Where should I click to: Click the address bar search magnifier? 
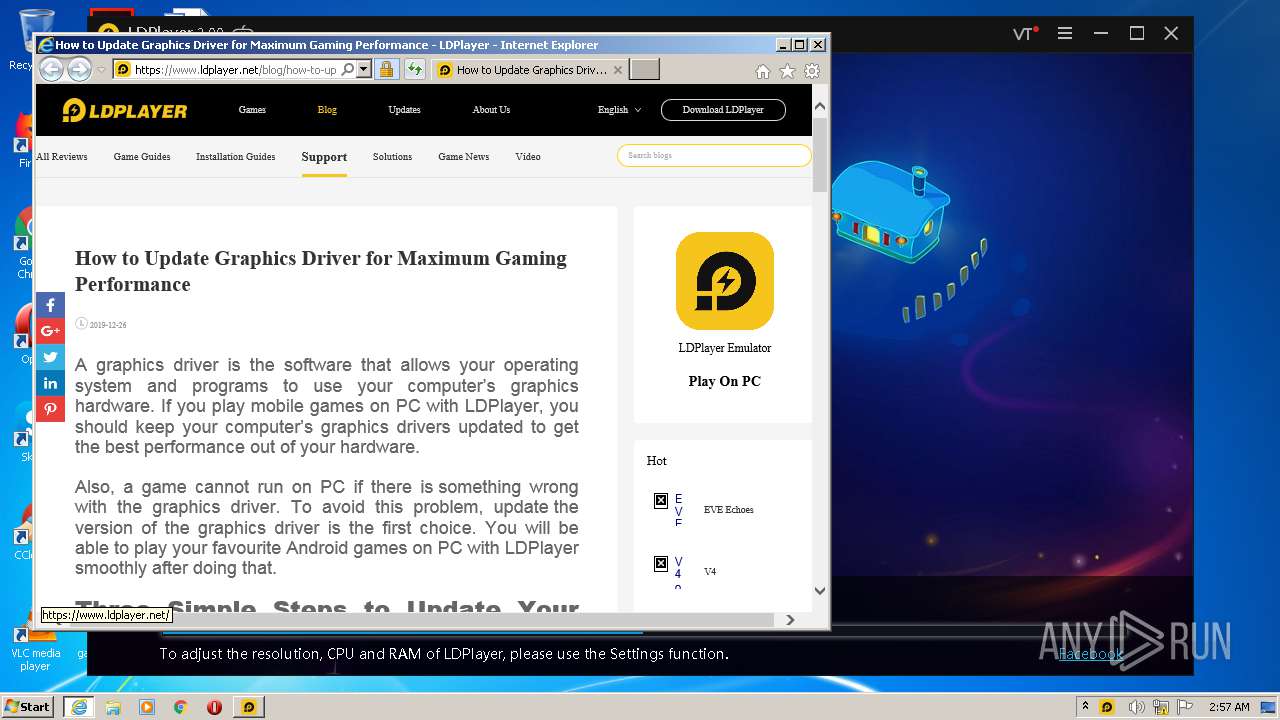(348, 70)
